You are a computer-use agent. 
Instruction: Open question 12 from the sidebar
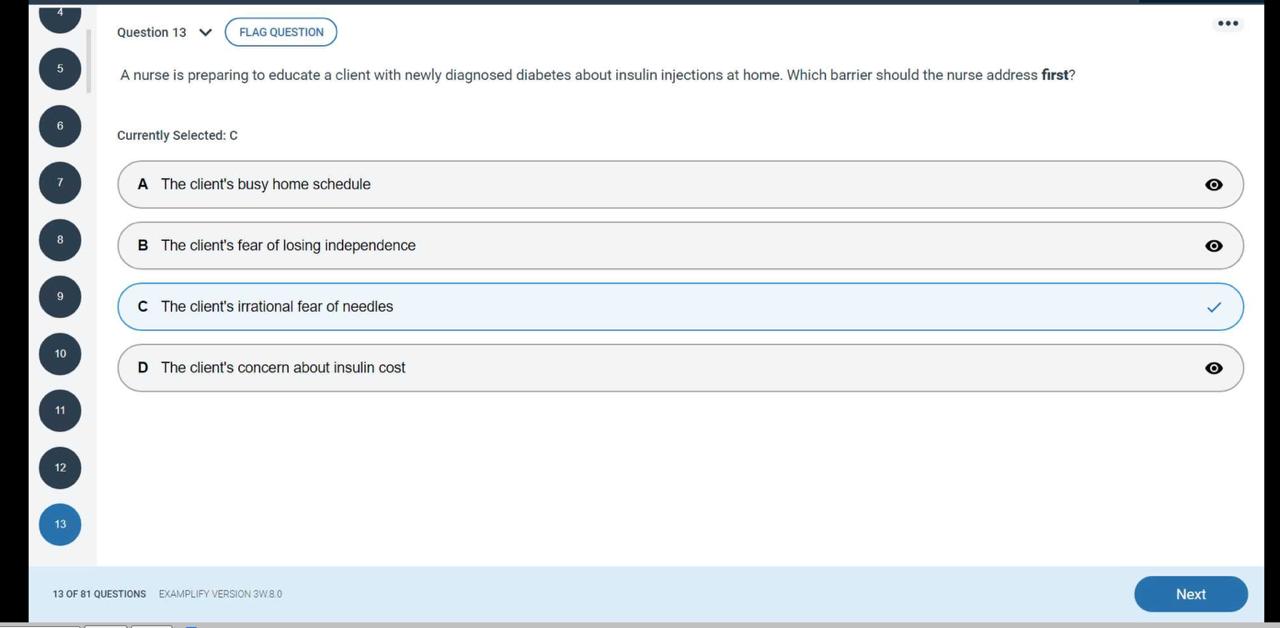point(60,467)
